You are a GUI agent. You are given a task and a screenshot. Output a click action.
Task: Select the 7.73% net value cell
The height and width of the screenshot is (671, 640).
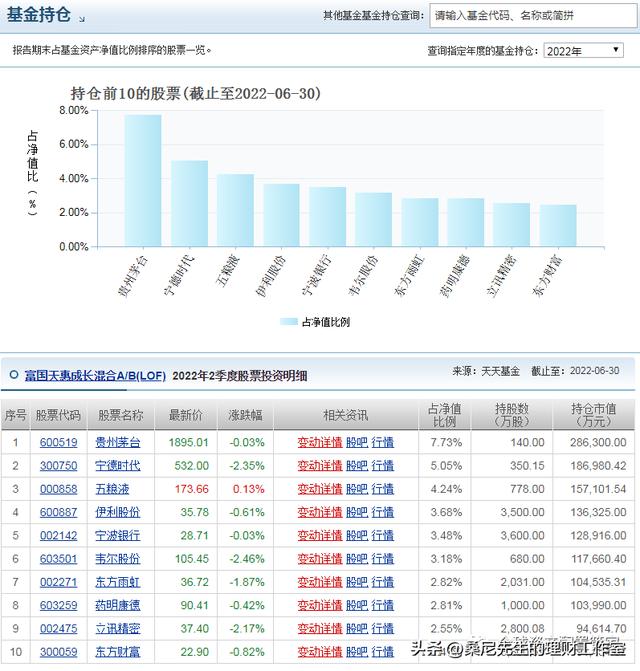pyautogui.click(x=446, y=442)
